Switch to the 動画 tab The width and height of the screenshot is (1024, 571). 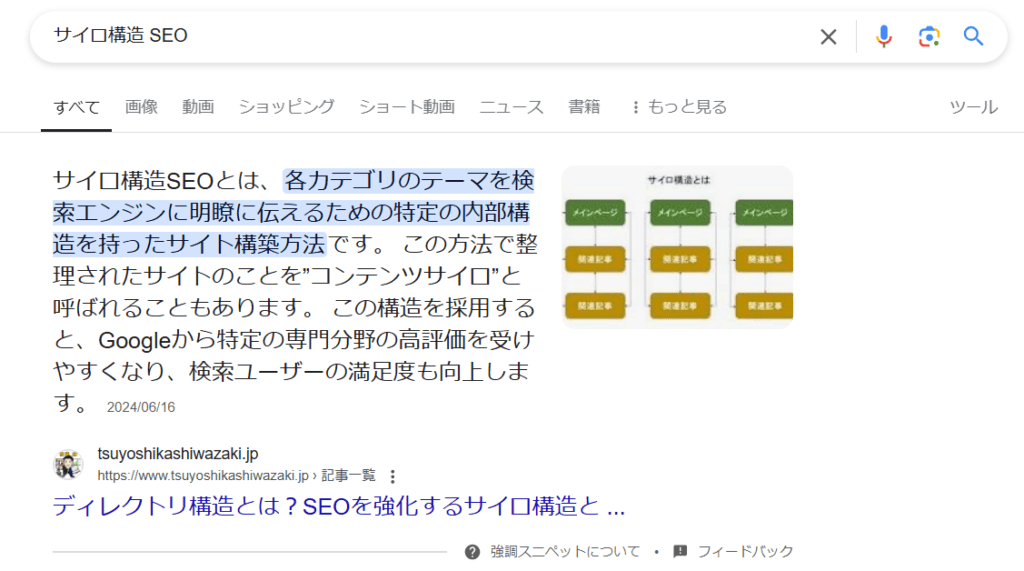198,107
